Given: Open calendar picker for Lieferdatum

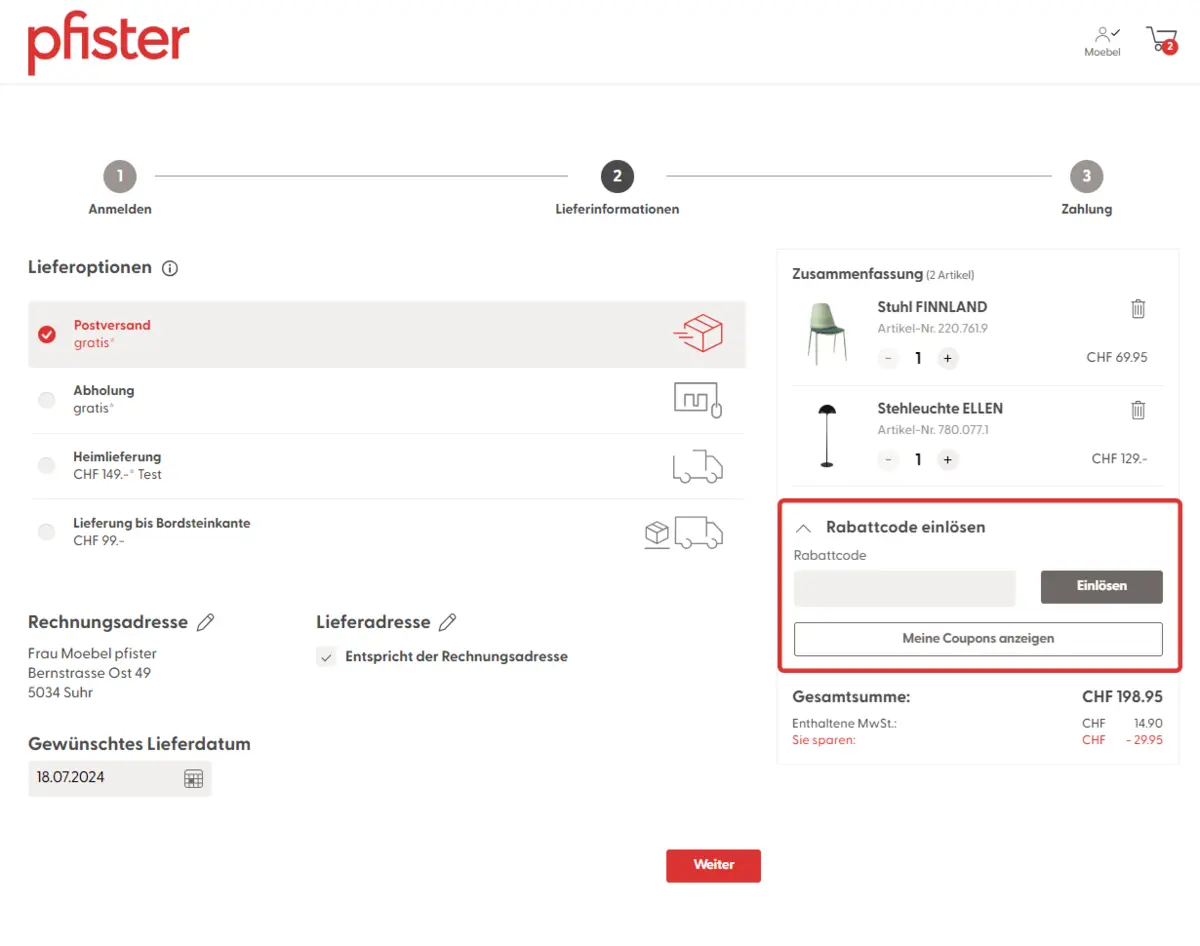Looking at the screenshot, I should click(193, 778).
